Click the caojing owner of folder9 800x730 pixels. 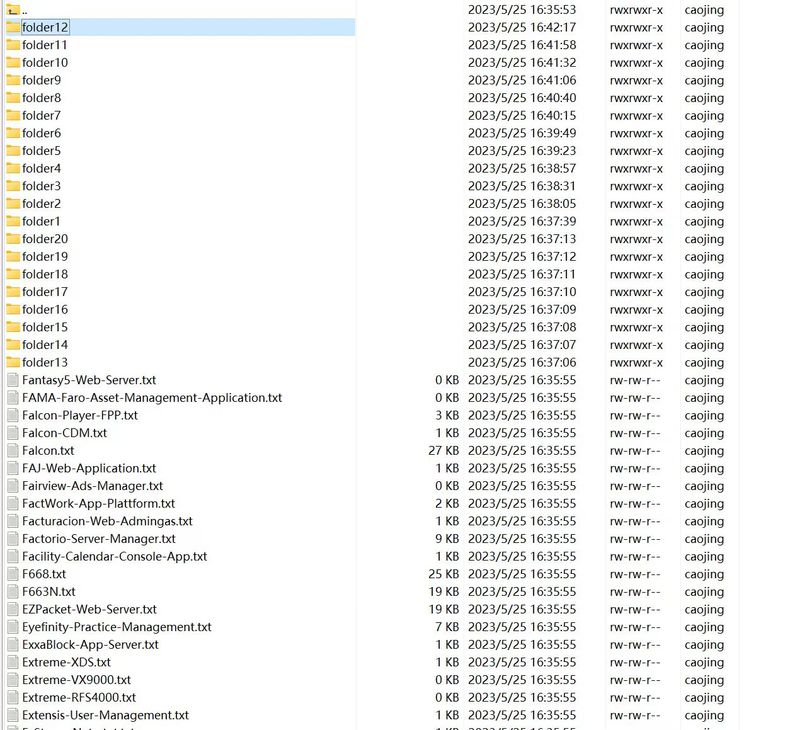pos(704,81)
